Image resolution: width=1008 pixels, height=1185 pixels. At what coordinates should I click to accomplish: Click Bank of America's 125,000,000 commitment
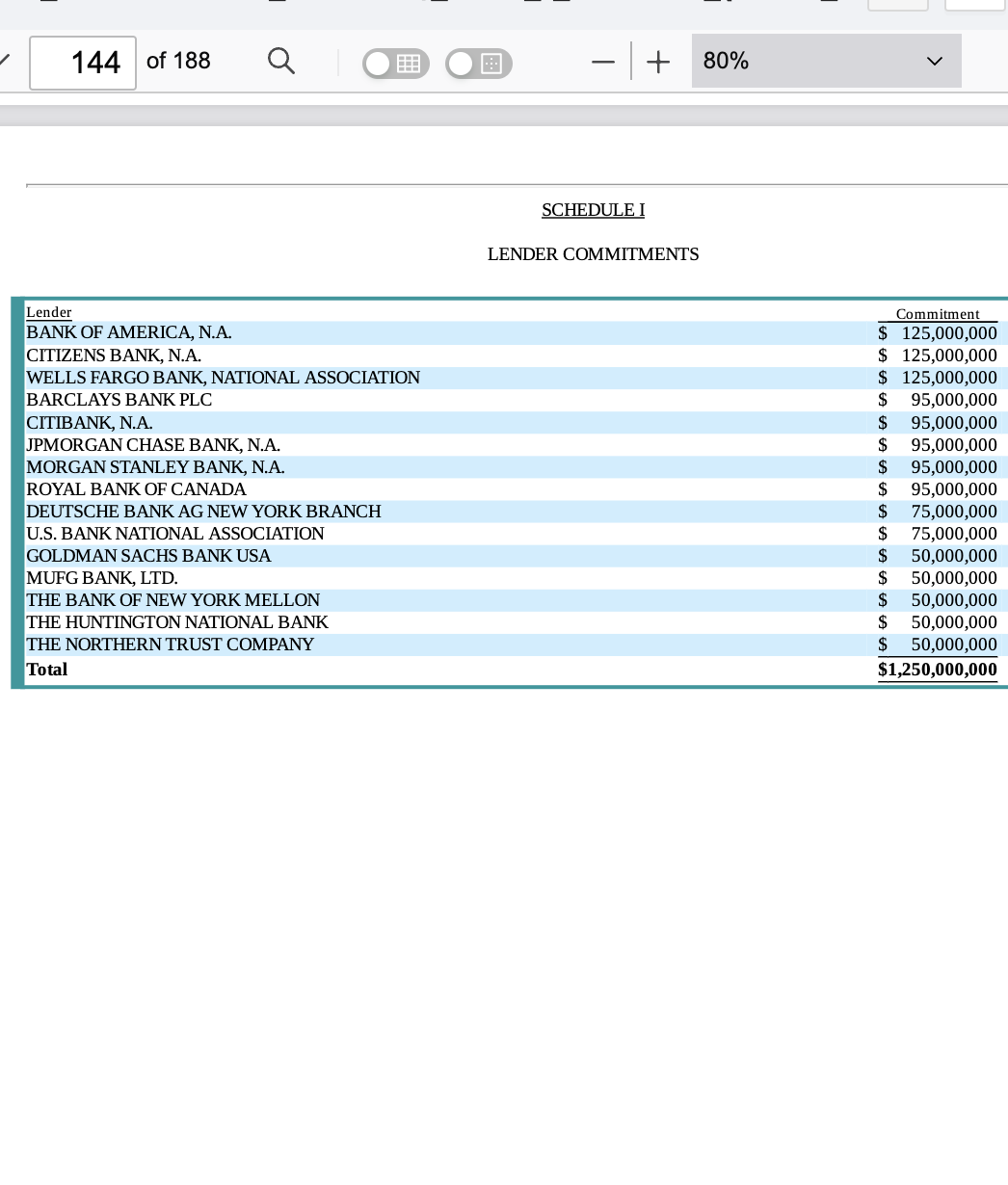click(949, 333)
